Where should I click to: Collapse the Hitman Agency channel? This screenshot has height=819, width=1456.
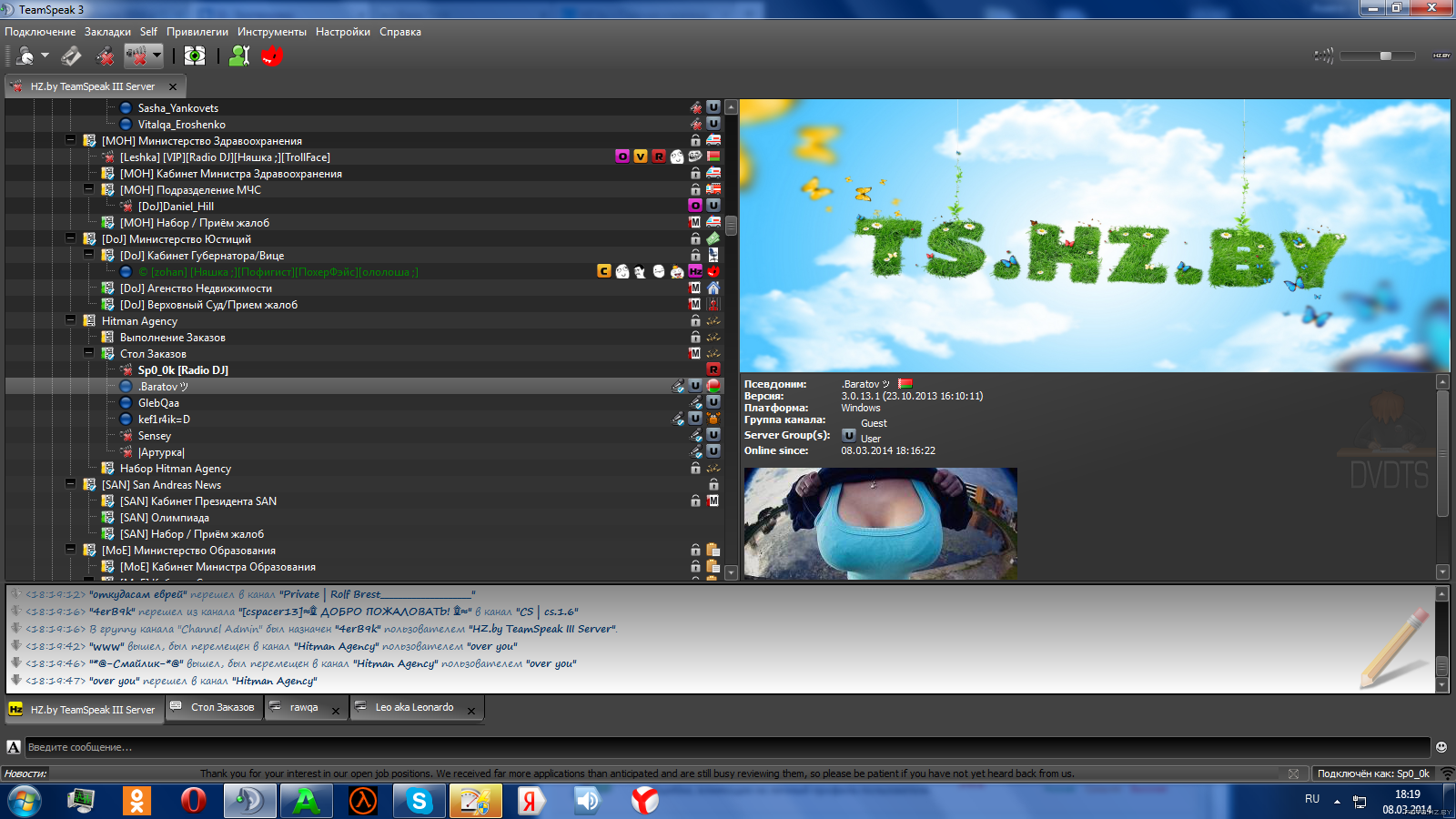pyautogui.click(x=70, y=320)
